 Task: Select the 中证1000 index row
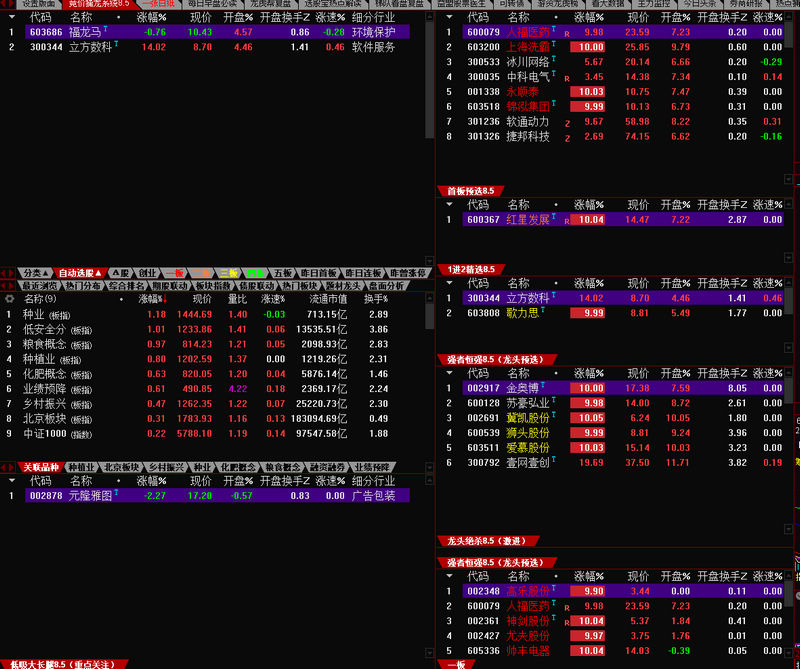(x=199, y=434)
